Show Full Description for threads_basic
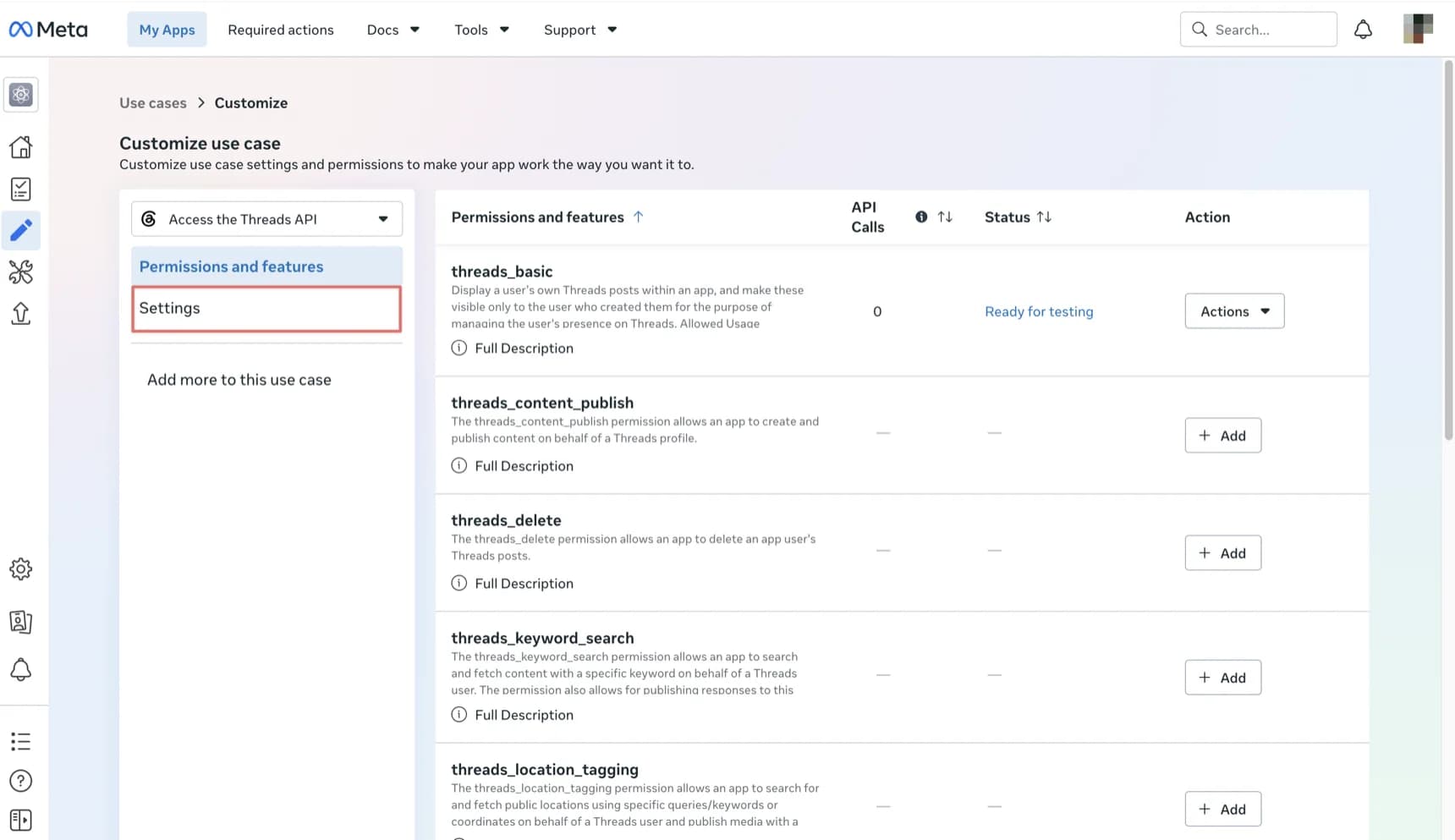1455x840 pixels. (513, 349)
